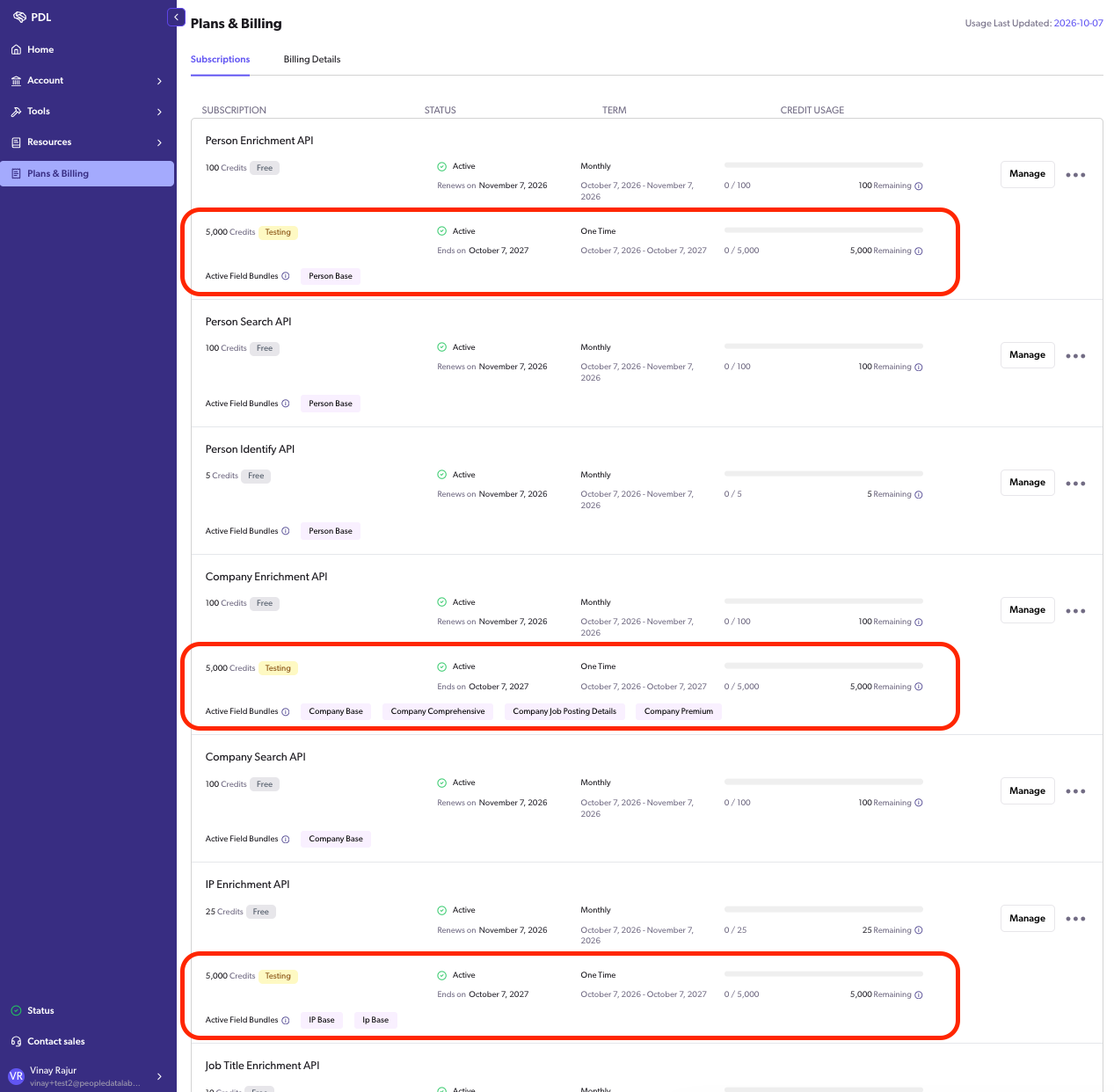Click info icon beside 5 Remaining
This screenshot has height=1092, width=1114.
click(919, 495)
